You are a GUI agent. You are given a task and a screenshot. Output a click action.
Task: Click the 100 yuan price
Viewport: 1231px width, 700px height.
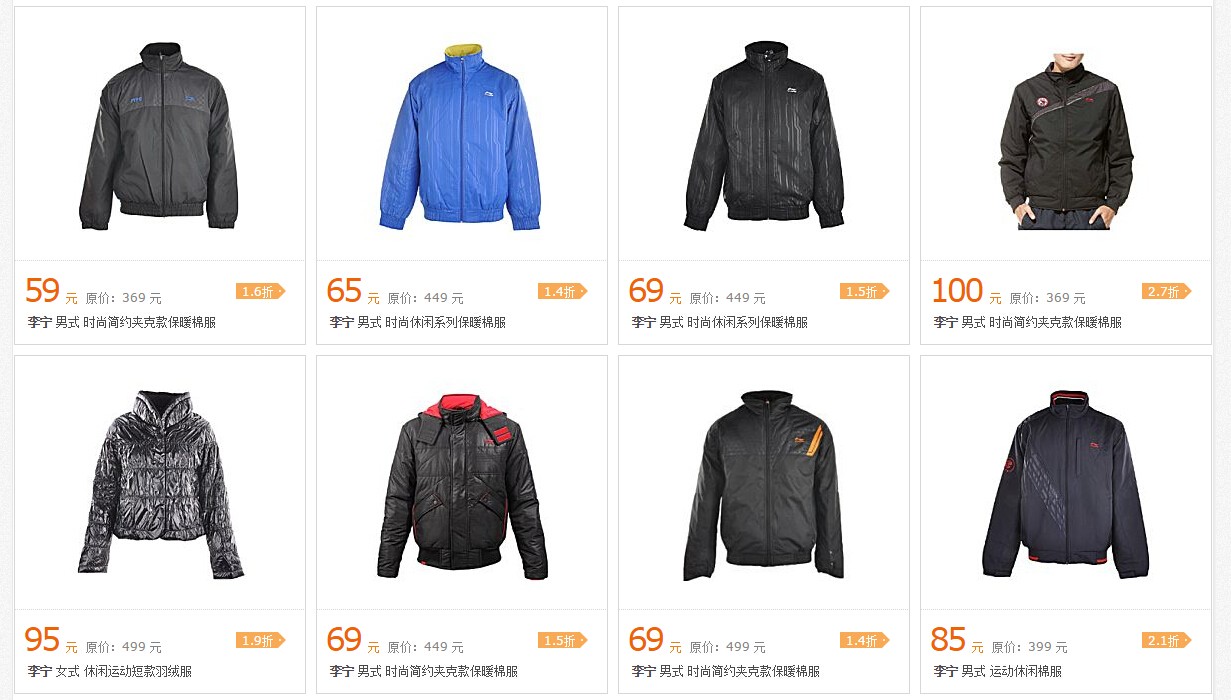958,291
